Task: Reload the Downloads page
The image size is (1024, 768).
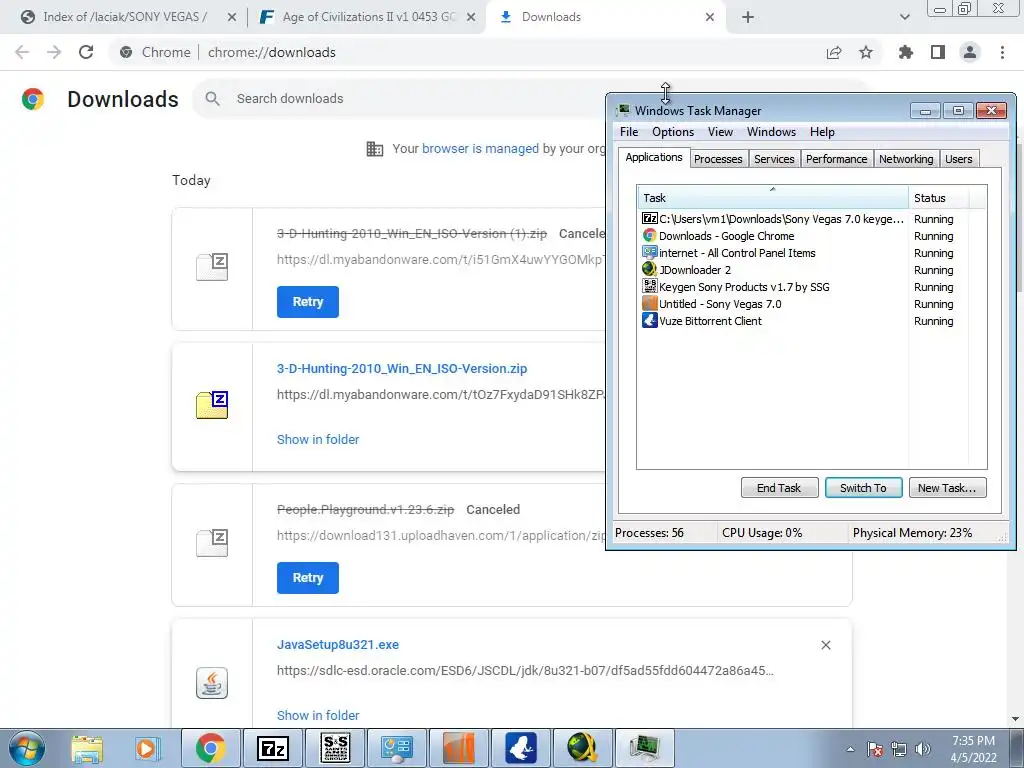Action: 86,52
